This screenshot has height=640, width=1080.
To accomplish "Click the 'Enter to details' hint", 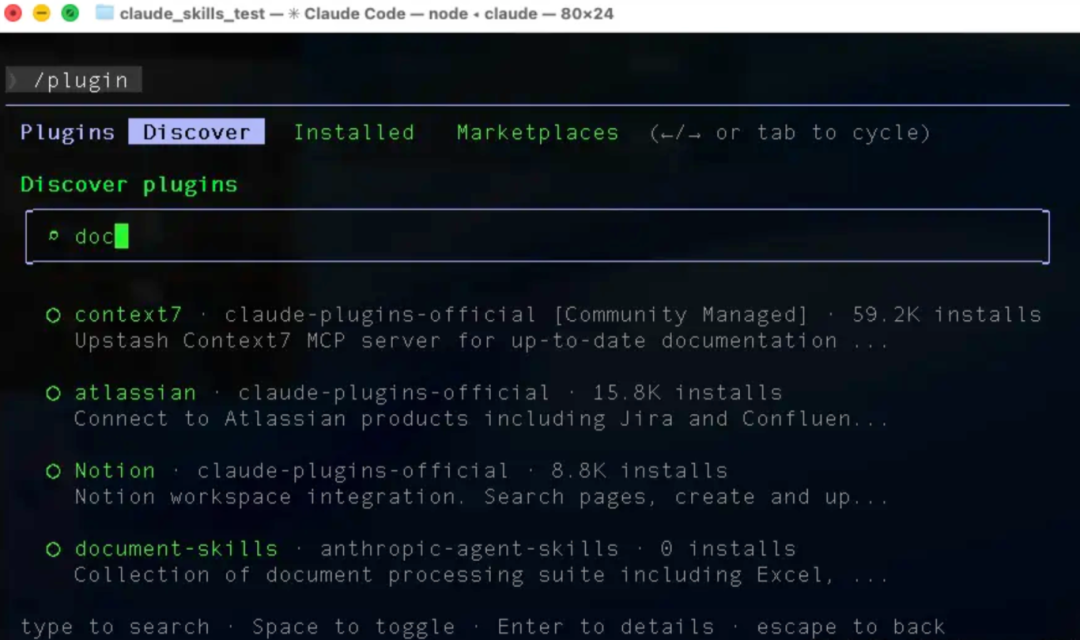I will point(605,626).
